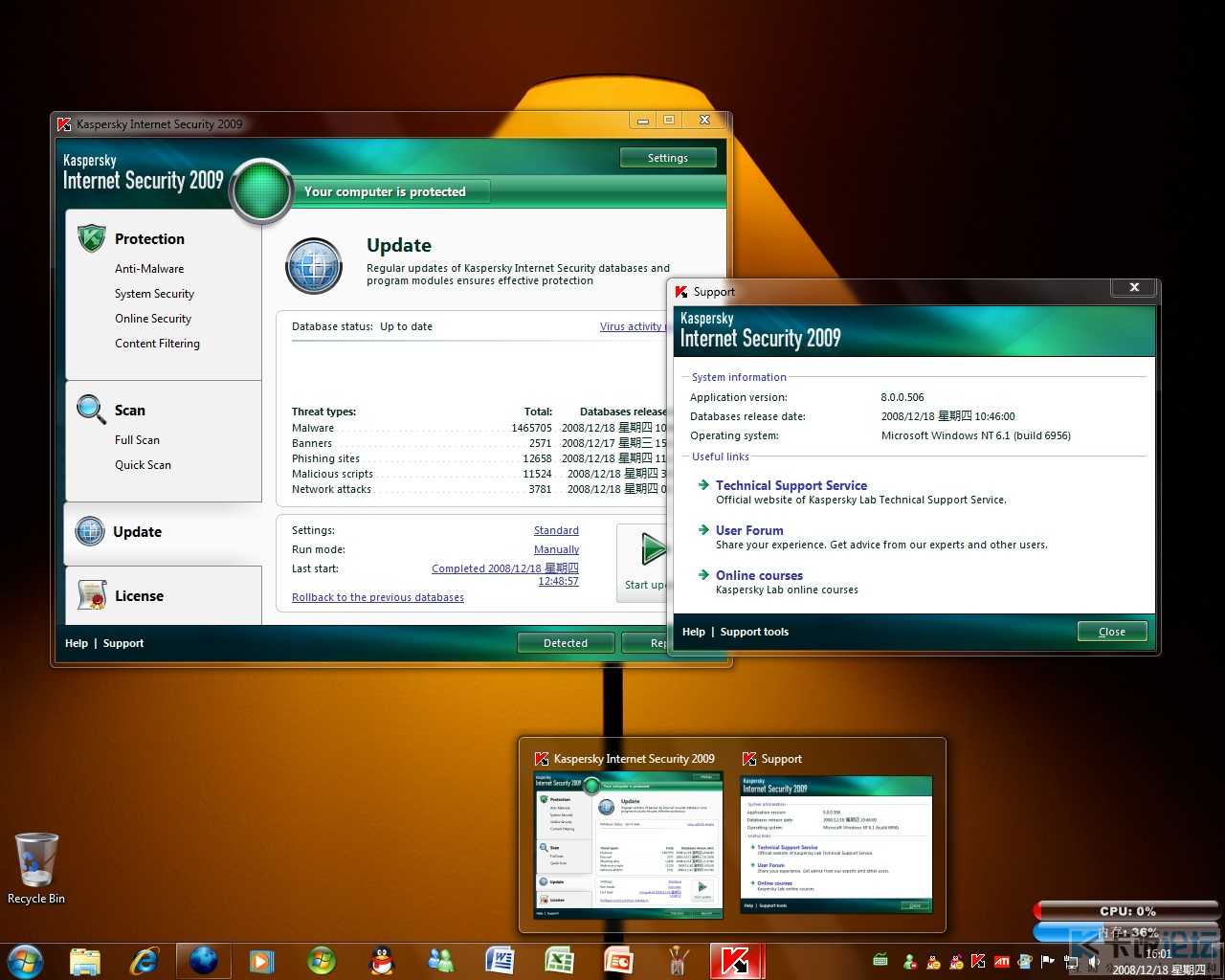
Task: Open the Virus activity link
Action: coord(632,326)
